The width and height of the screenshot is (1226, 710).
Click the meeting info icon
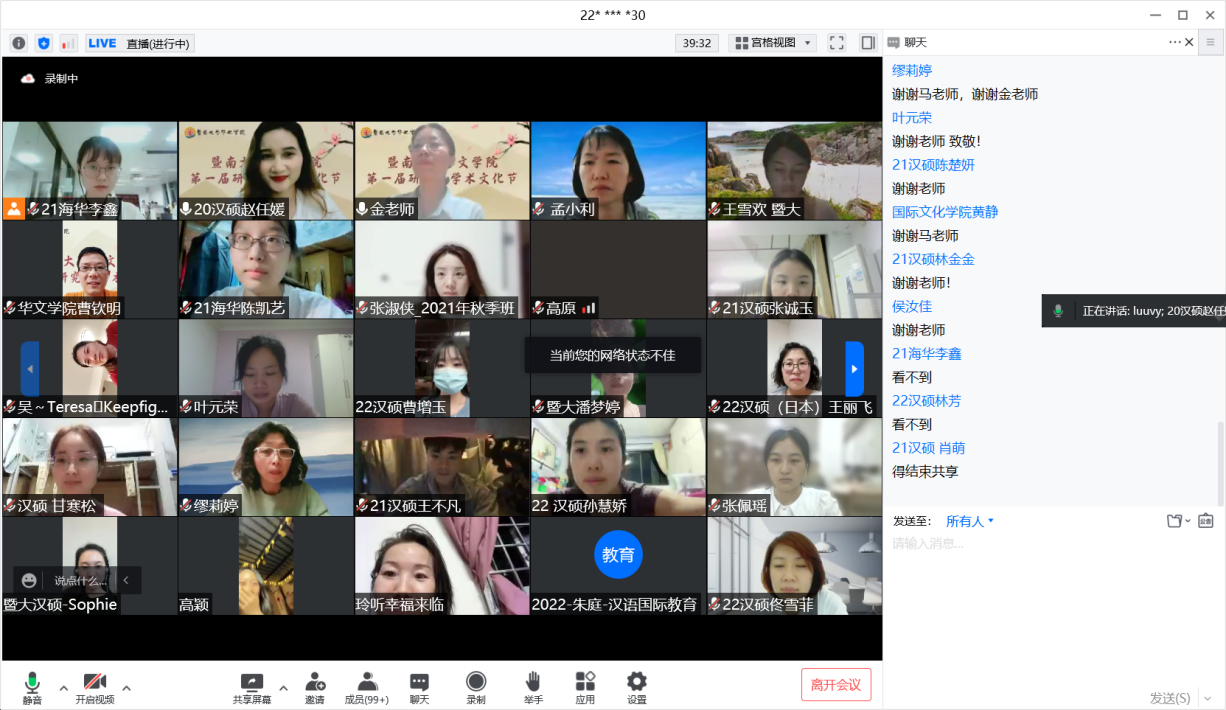coord(18,43)
